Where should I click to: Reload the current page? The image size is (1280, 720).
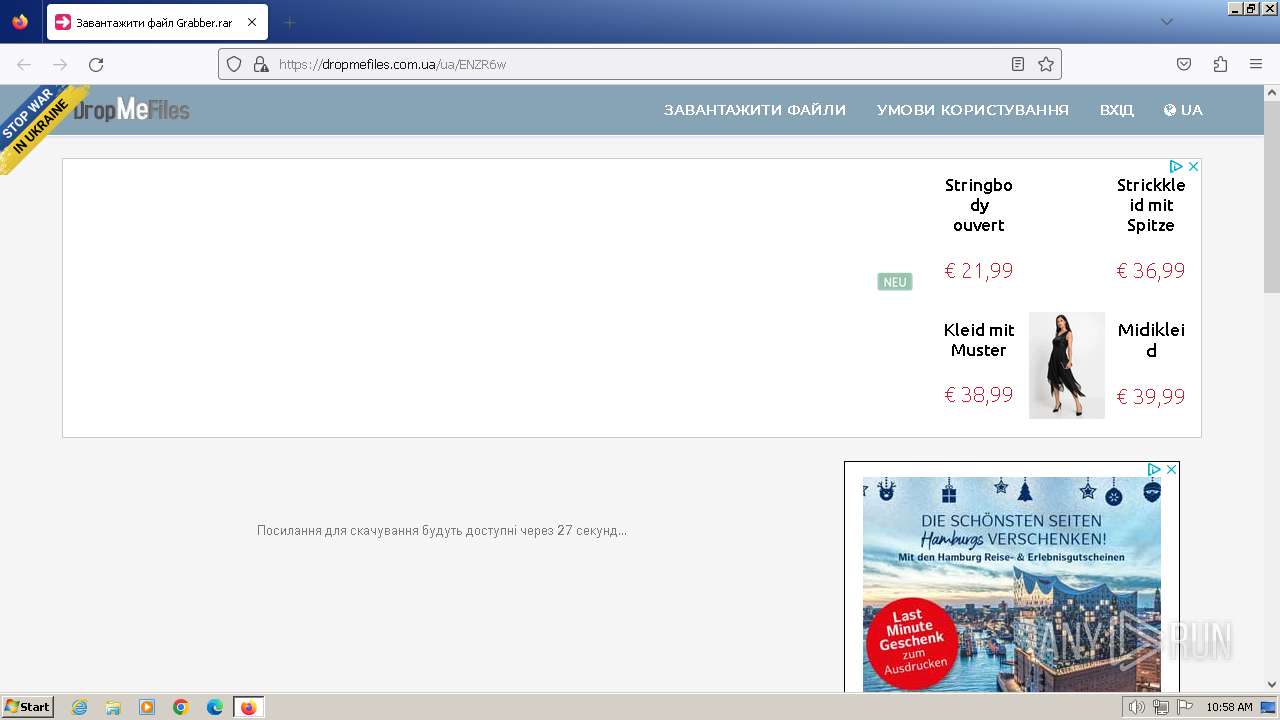click(x=96, y=64)
